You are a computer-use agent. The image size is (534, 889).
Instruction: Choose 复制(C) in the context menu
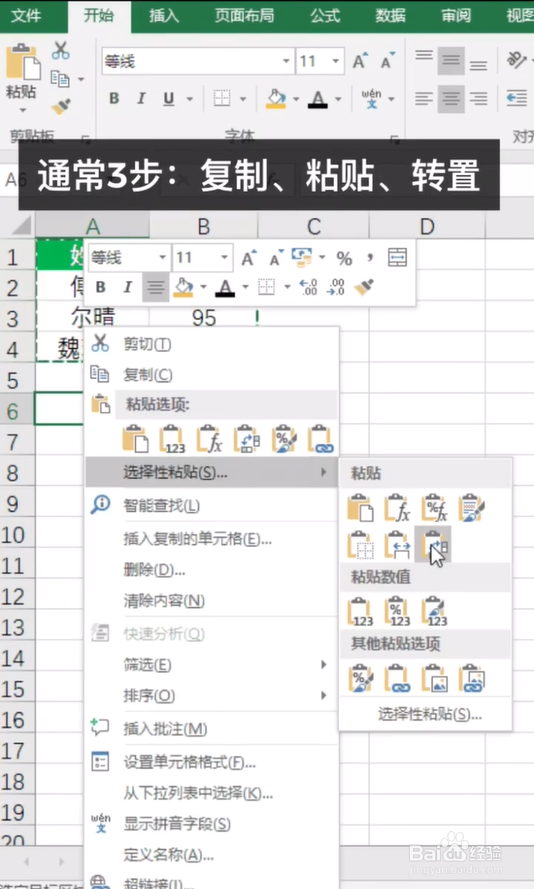[212, 375]
